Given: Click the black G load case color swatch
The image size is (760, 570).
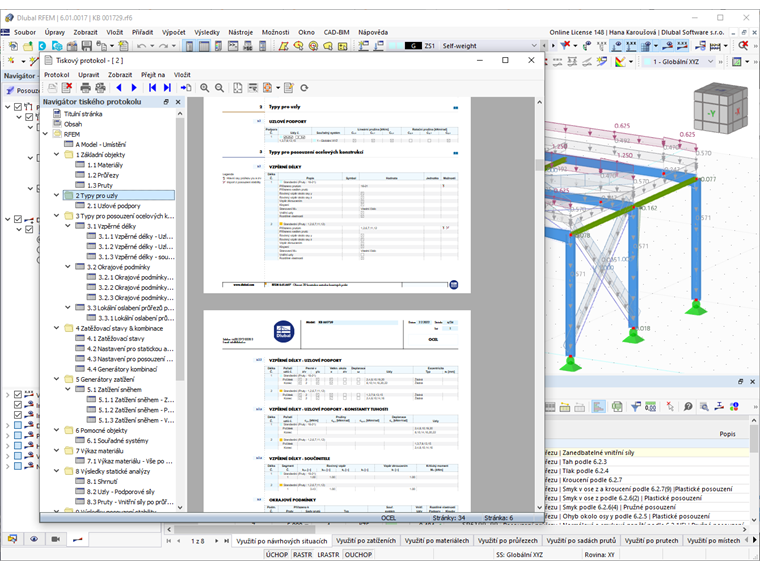Looking at the screenshot, I should [x=413, y=46].
